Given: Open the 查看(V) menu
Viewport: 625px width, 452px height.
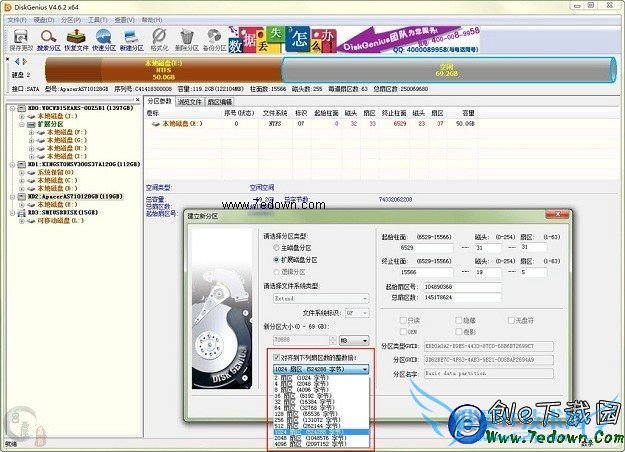Looking at the screenshot, I should [x=124, y=20].
